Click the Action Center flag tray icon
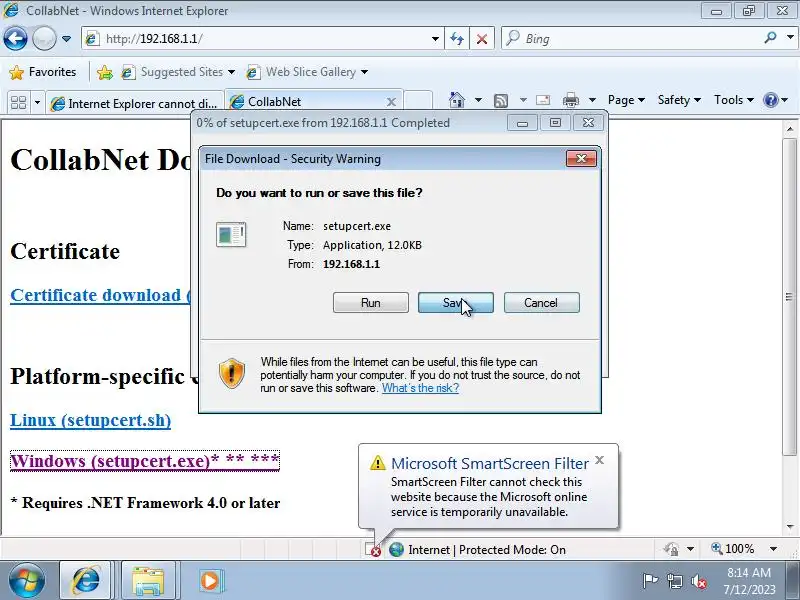The height and width of the screenshot is (600, 800). tap(649, 581)
